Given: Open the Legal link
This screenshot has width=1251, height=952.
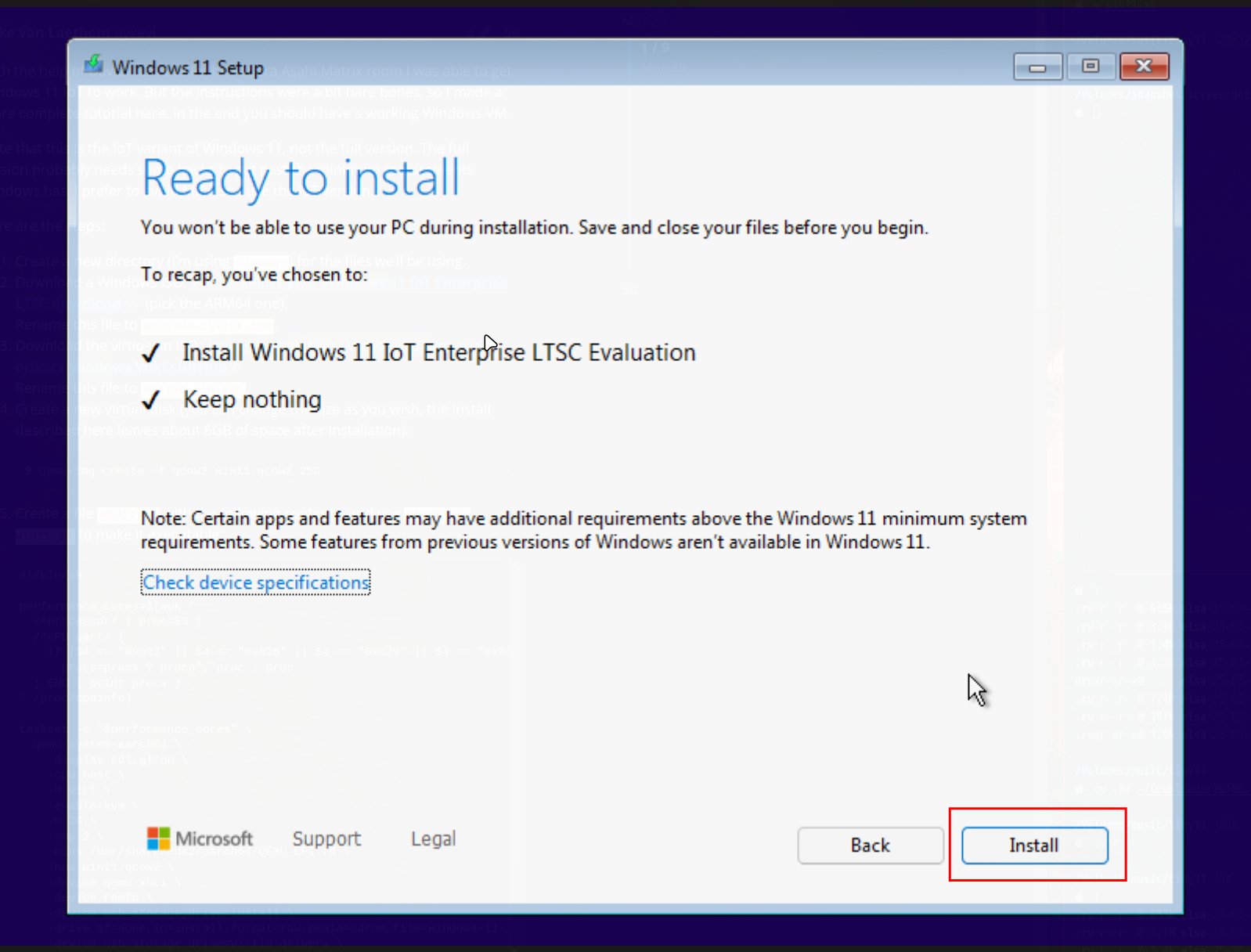Looking at the screenshot, I should (433, 838).
